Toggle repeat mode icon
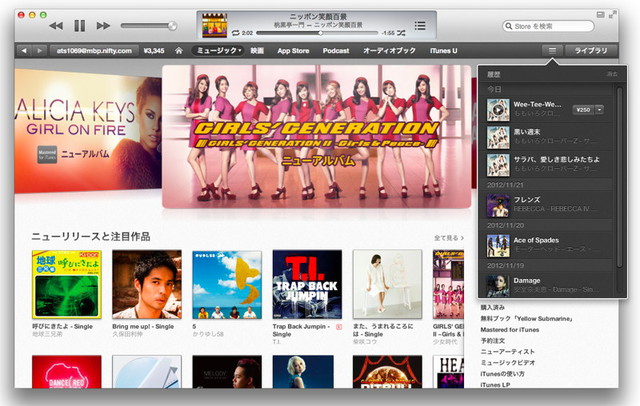This screenshot has height=406, width=640. (236, 33)
